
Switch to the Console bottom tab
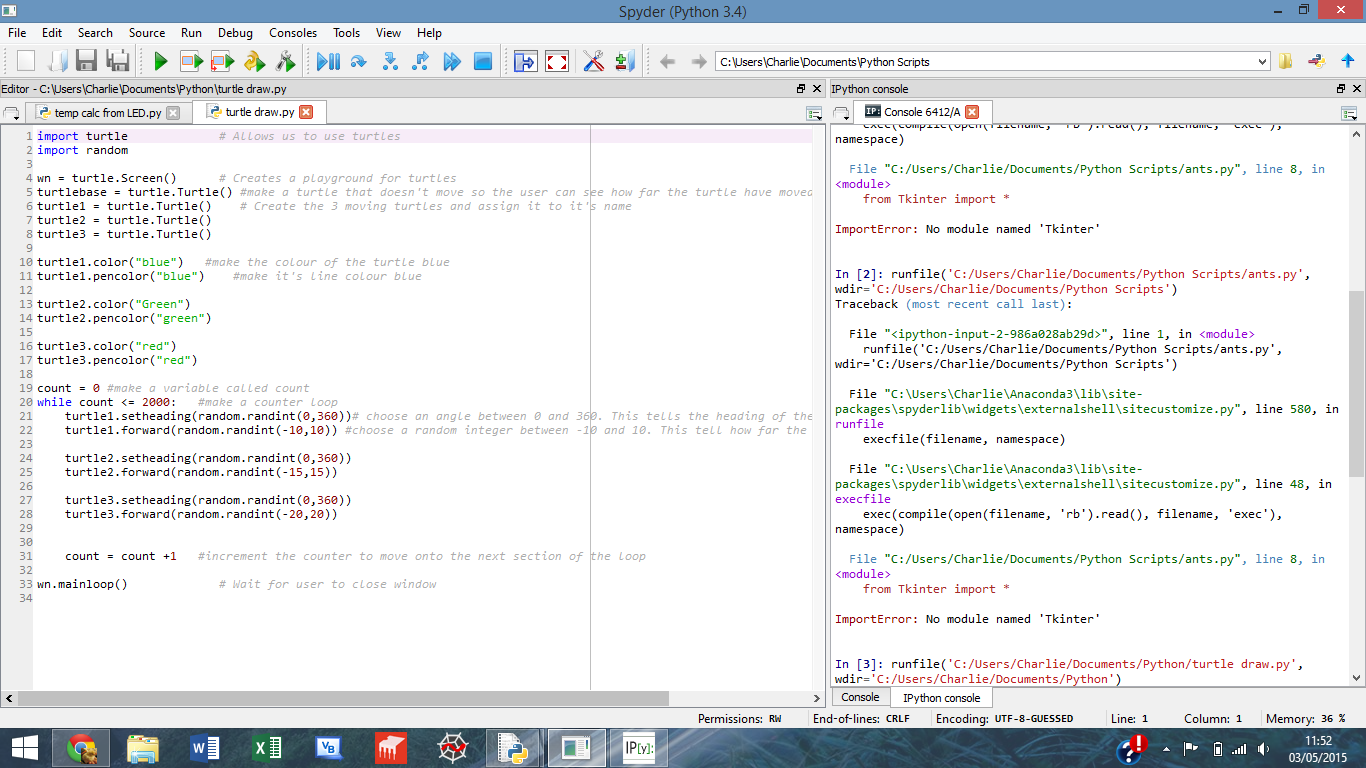point(860,697)
